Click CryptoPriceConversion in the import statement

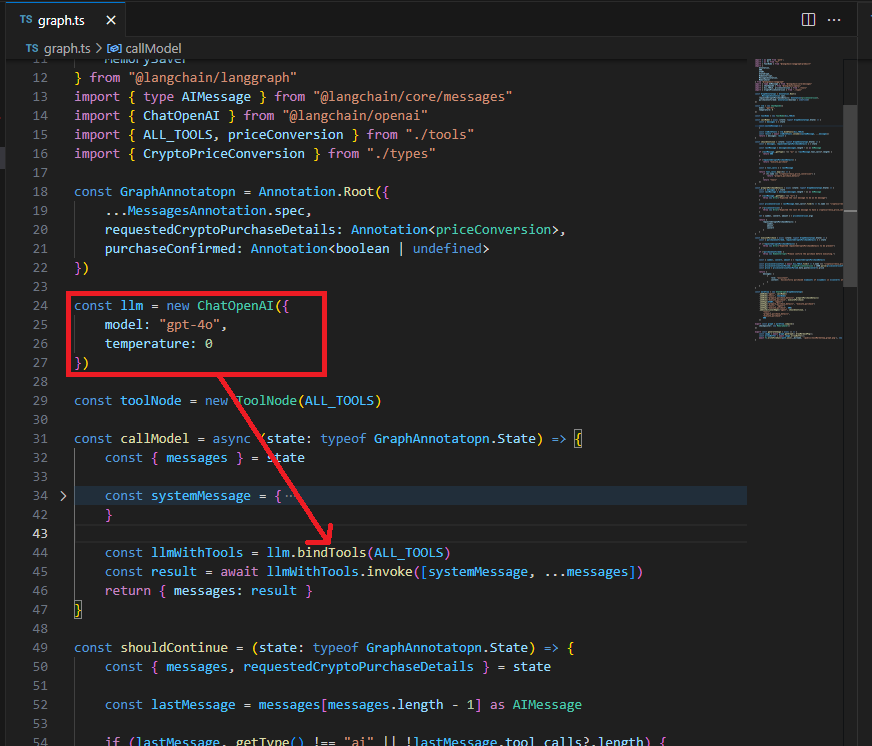[224, 153]
